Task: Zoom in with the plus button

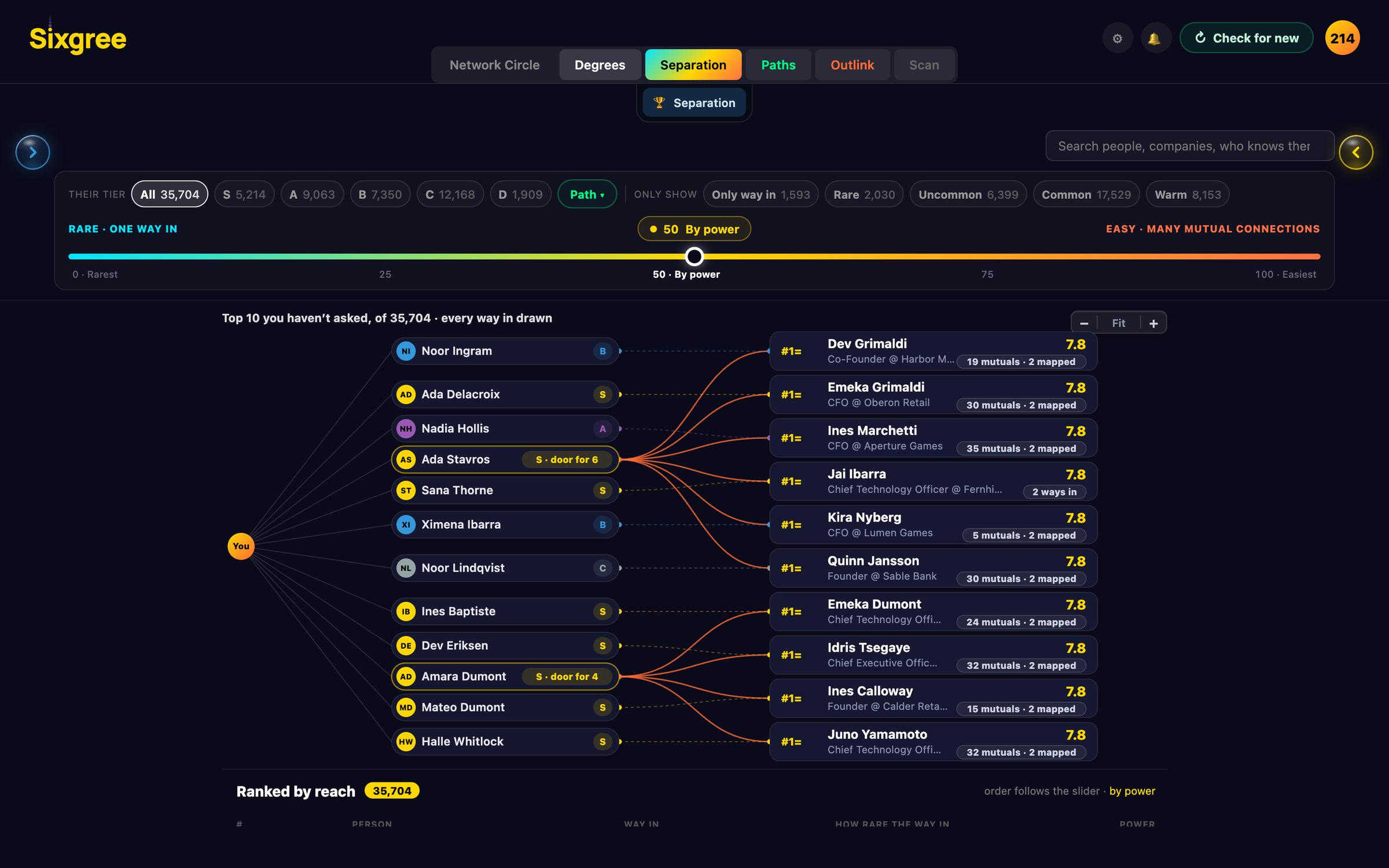Action: click(1153, 323)
